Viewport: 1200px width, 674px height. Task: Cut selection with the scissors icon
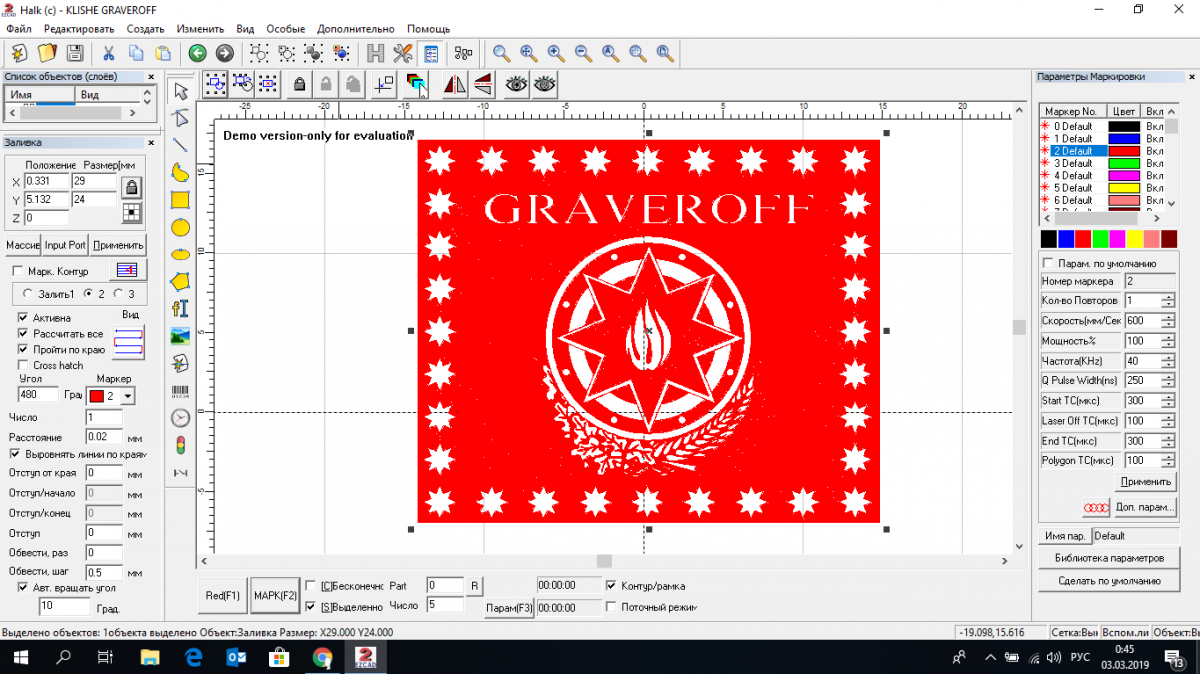point(108,52)
